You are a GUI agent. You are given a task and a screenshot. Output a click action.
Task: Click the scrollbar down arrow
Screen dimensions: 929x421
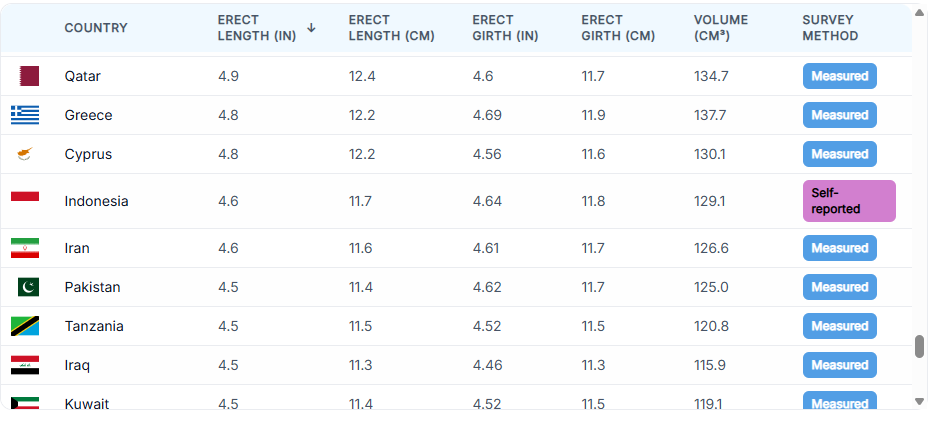pos(919,402)
